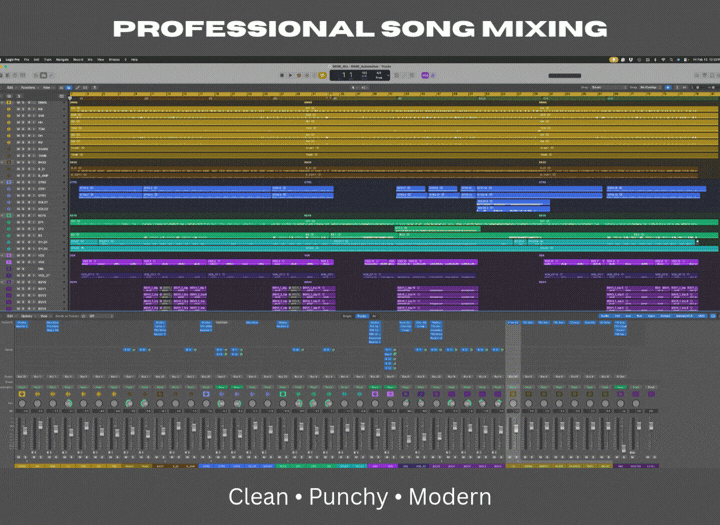The width and height of the screenshot is (720, 525).
Task: Switch the mixer to Single view tab
Action: tap(347, 316)
